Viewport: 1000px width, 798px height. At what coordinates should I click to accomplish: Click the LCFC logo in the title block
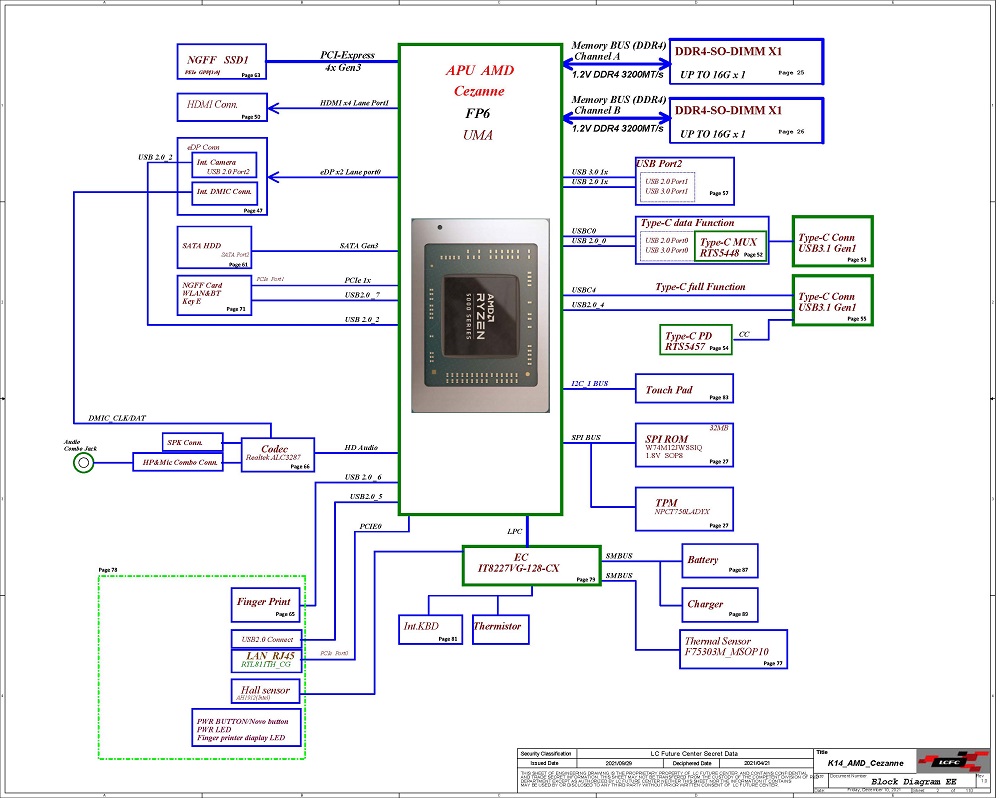[952, 762]
